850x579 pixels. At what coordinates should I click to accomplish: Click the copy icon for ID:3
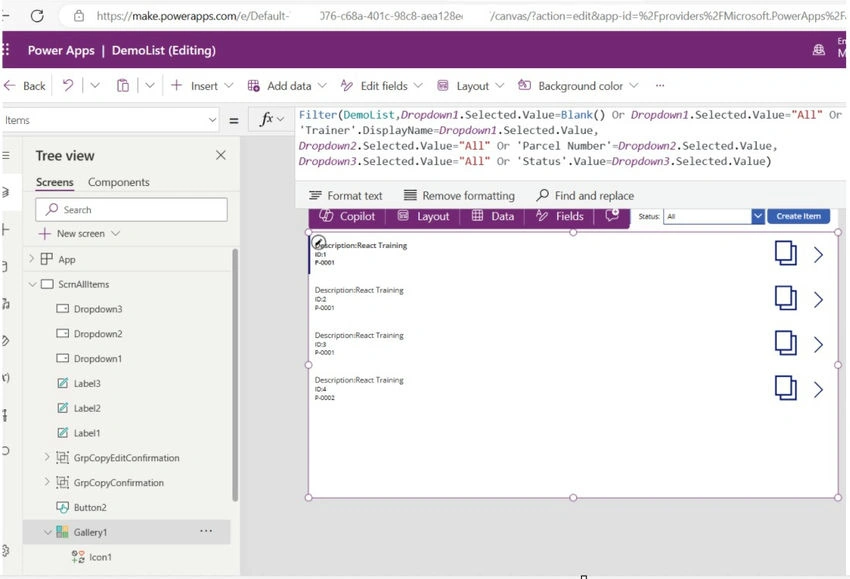coord(785,343)
